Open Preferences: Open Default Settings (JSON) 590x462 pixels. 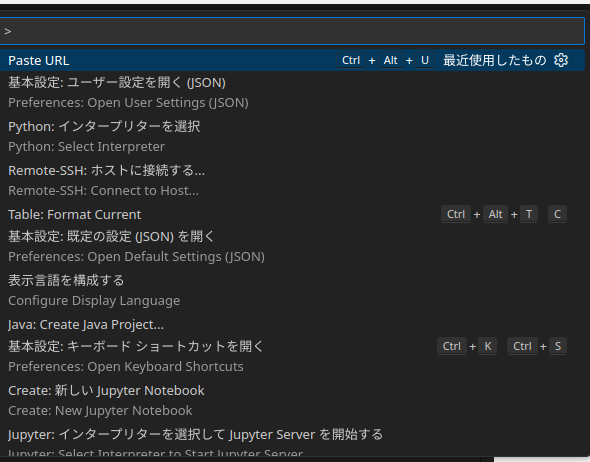point(292,247)
